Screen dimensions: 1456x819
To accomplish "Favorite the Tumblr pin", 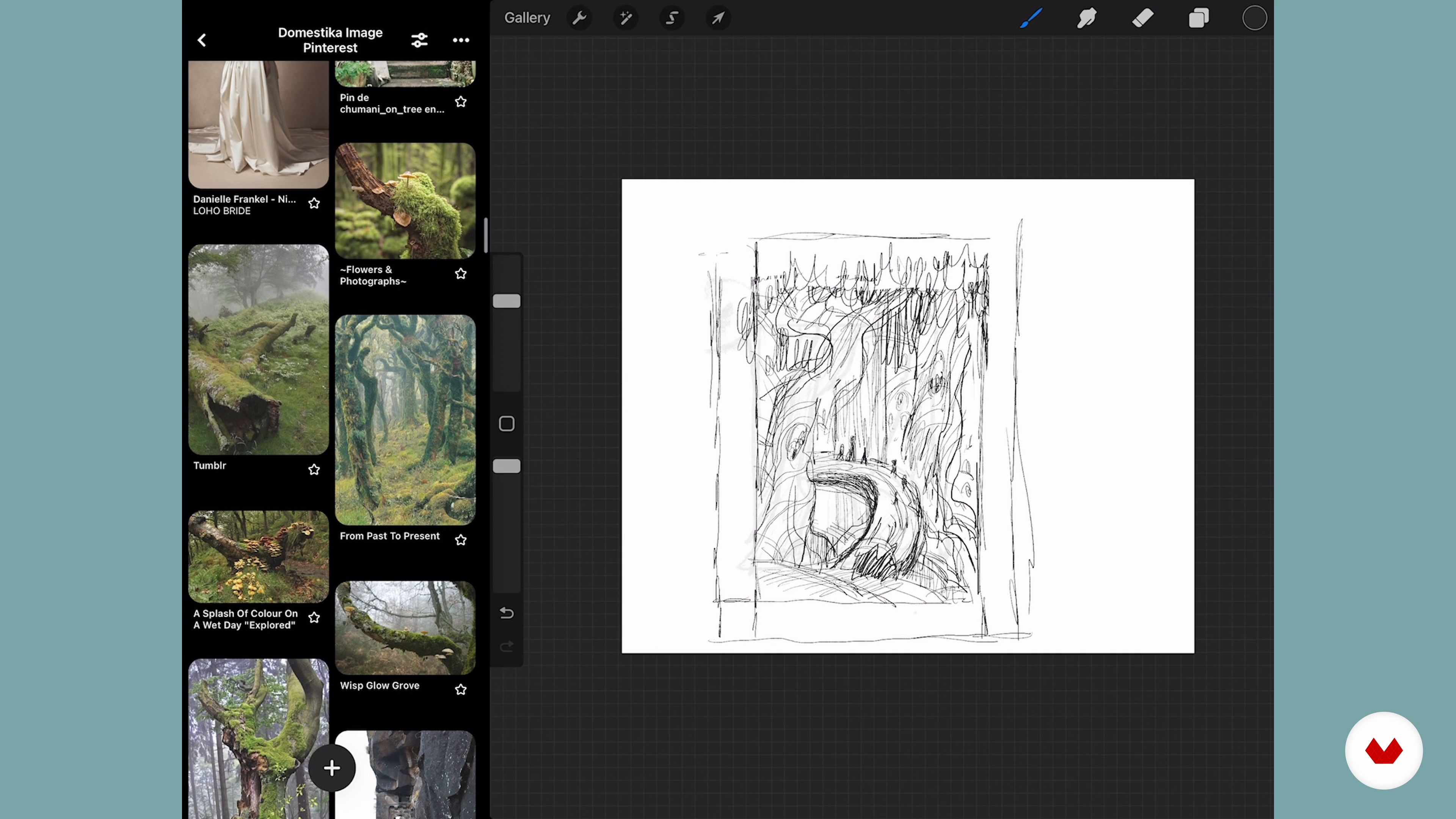I will (x=314, y=470).
